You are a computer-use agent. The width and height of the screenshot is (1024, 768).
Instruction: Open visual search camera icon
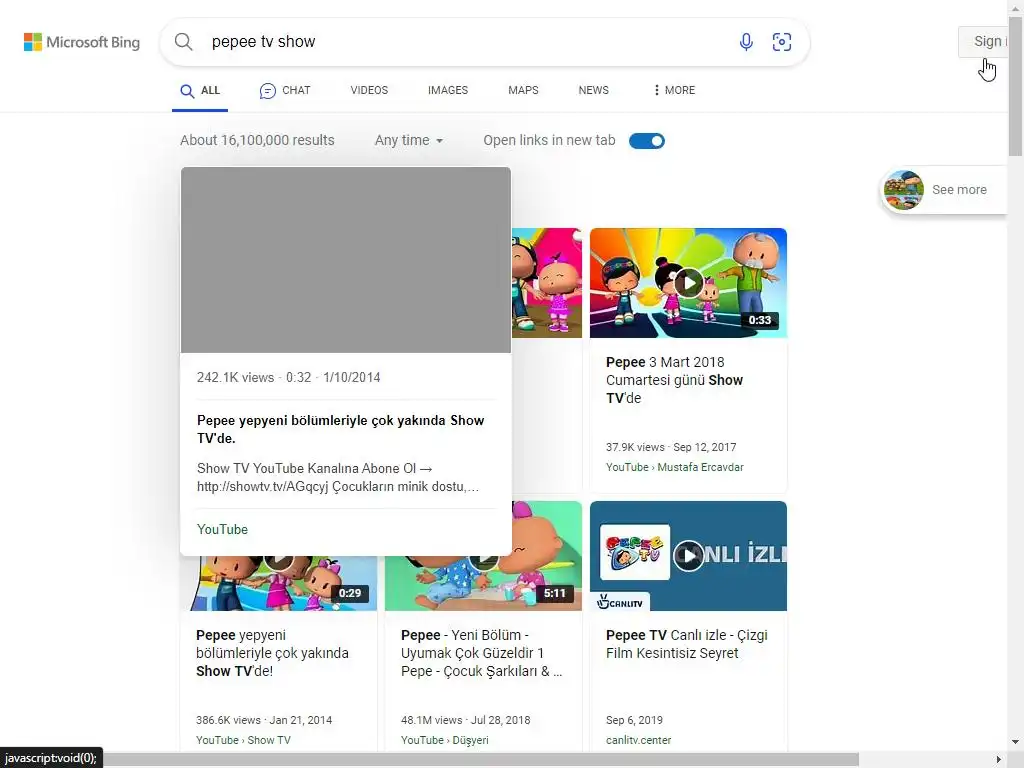(782, 42)
